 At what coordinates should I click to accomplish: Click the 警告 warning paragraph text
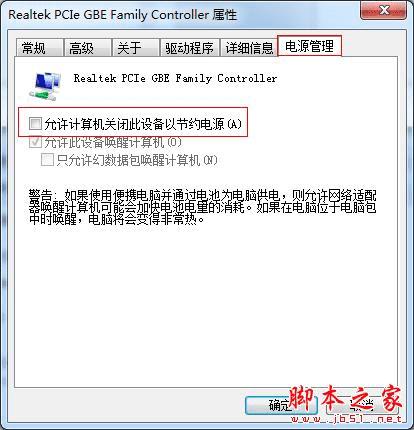pyautogui.click(x=202, y=207)
